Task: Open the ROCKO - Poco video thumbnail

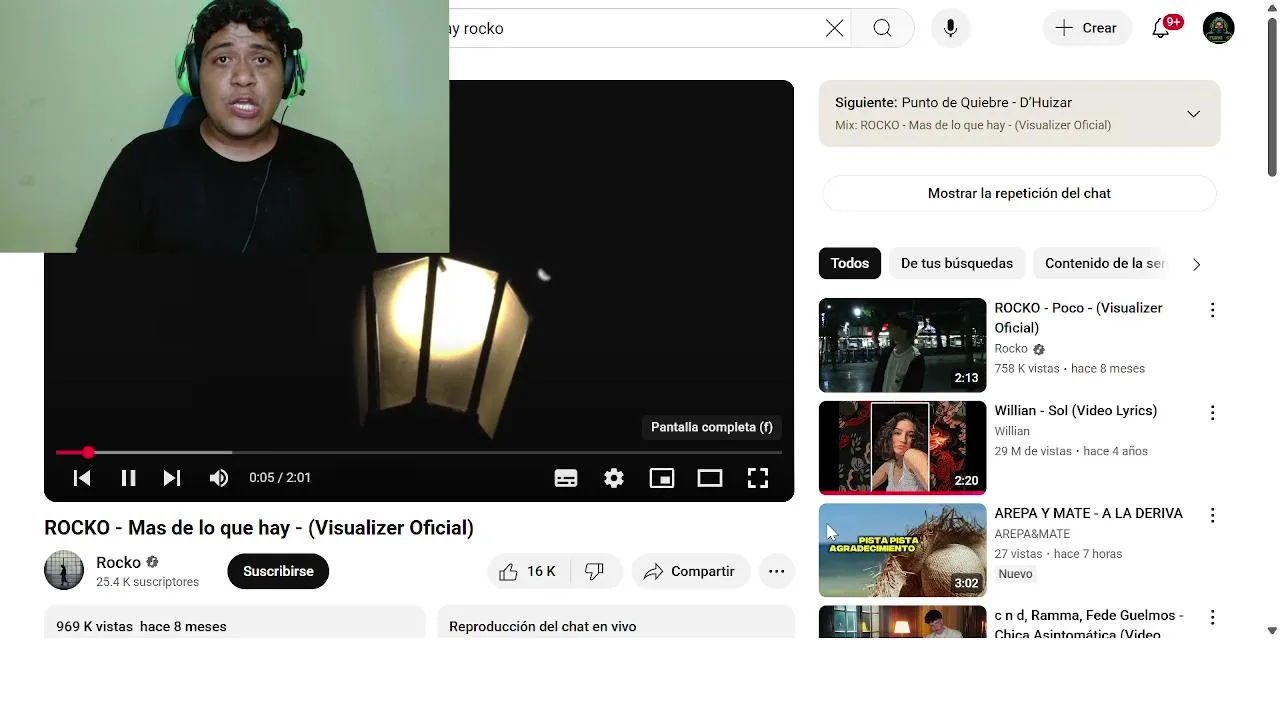Action: (902, 345)
